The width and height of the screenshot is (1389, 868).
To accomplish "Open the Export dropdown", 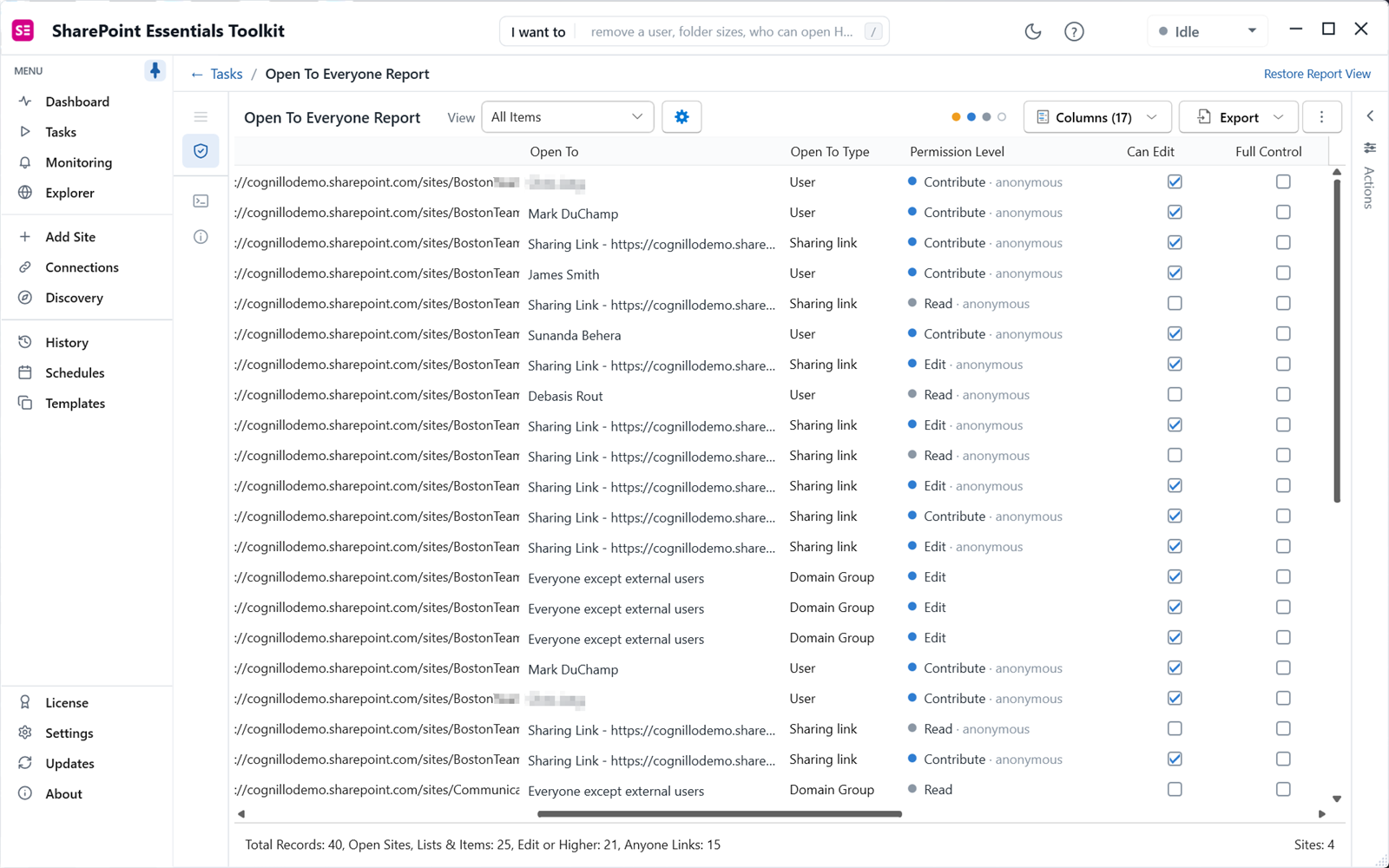I will 1239,116.
